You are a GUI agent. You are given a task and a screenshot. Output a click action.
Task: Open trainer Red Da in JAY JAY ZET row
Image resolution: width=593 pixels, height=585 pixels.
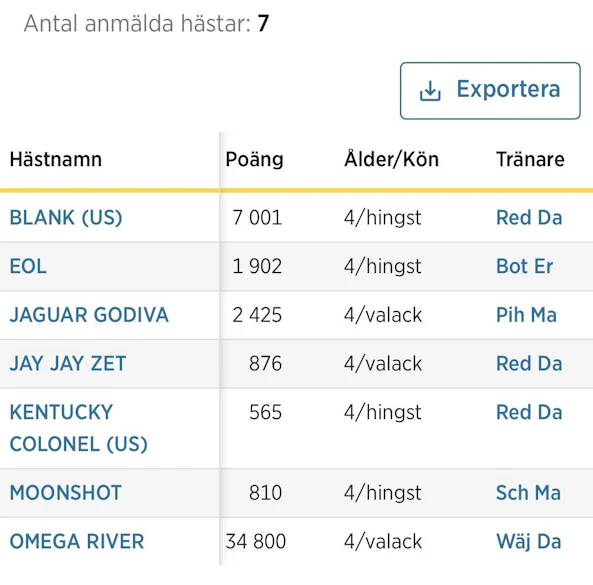(x=529, y=364)
